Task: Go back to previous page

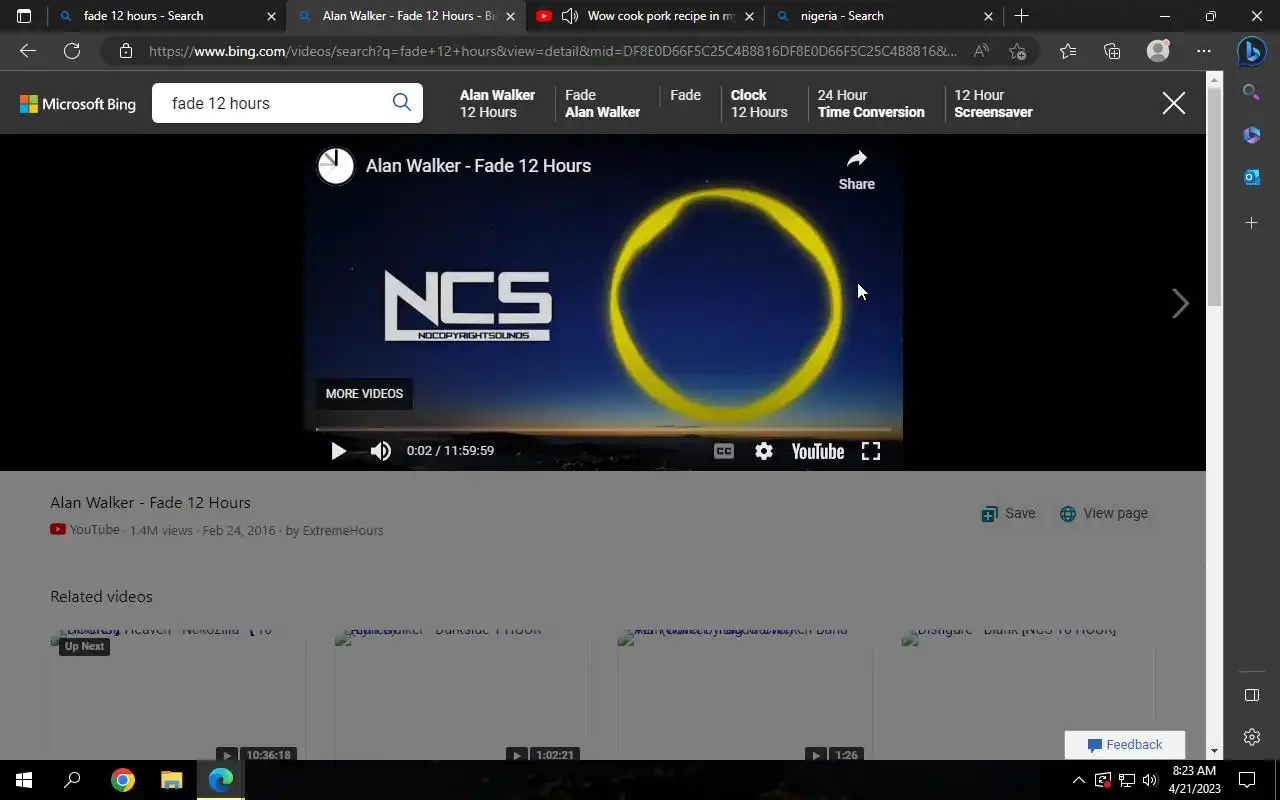Action: [x=28, y=51]
